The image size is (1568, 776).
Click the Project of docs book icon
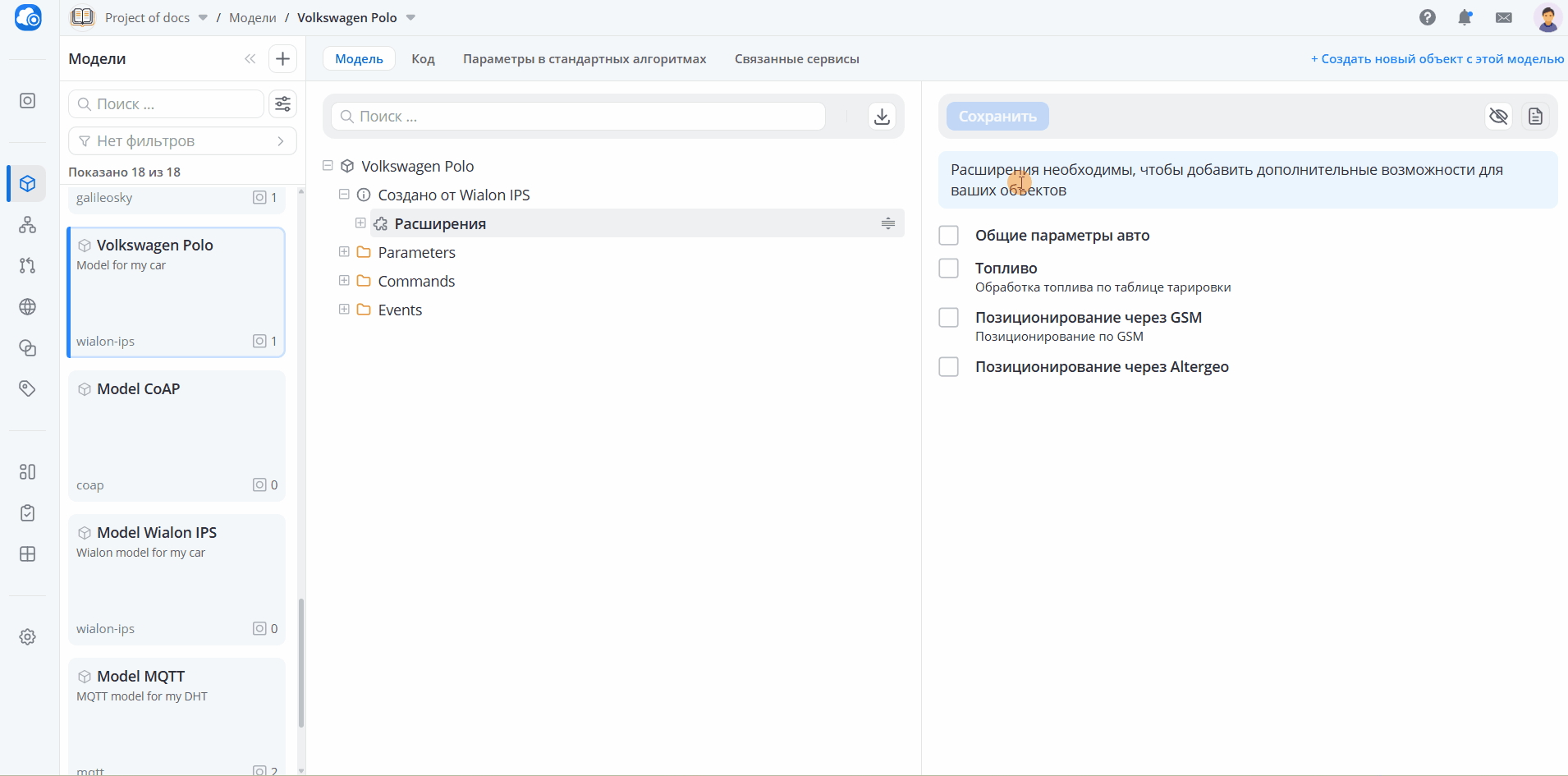82,17
